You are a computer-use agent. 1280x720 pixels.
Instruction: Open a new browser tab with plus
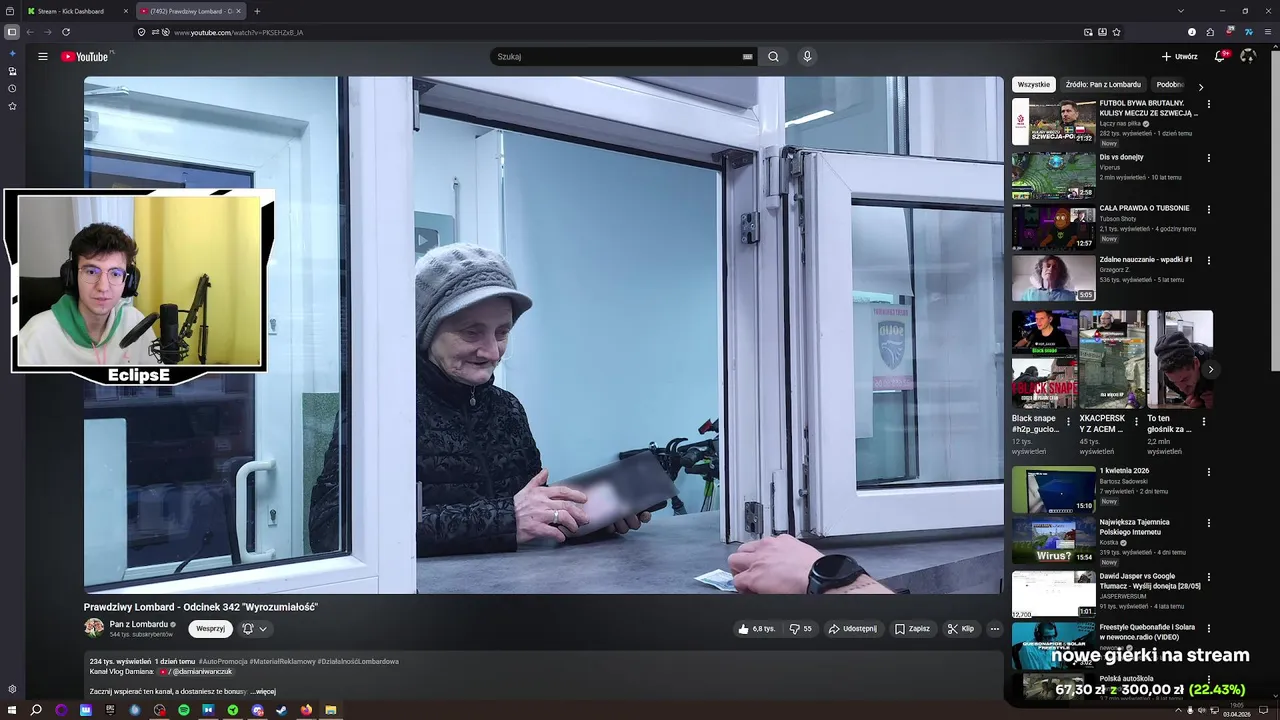(x=257, y=11)
